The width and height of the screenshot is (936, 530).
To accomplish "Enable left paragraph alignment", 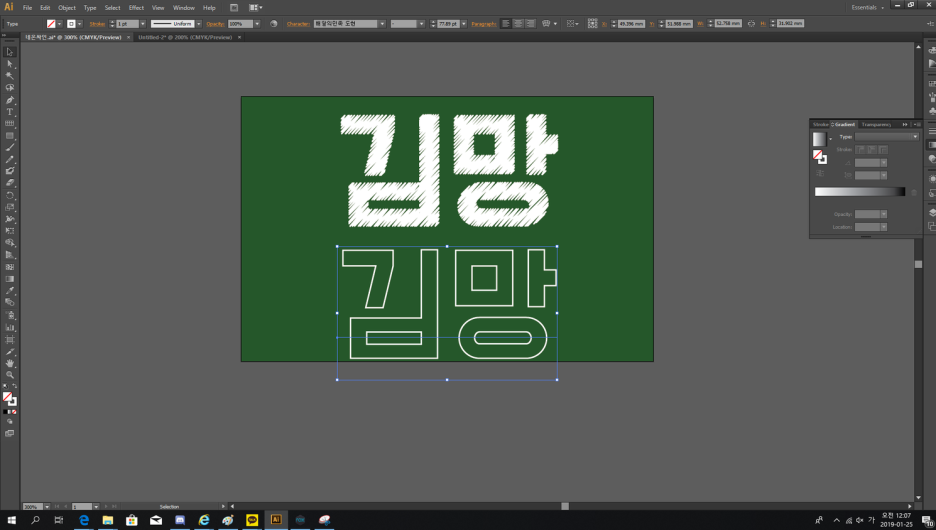I will pos(506,23).
